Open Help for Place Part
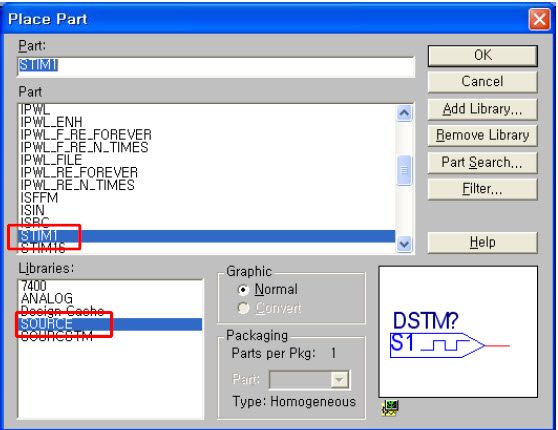The height and width of the screenshot is (430, 558). [x=483, y=242]
